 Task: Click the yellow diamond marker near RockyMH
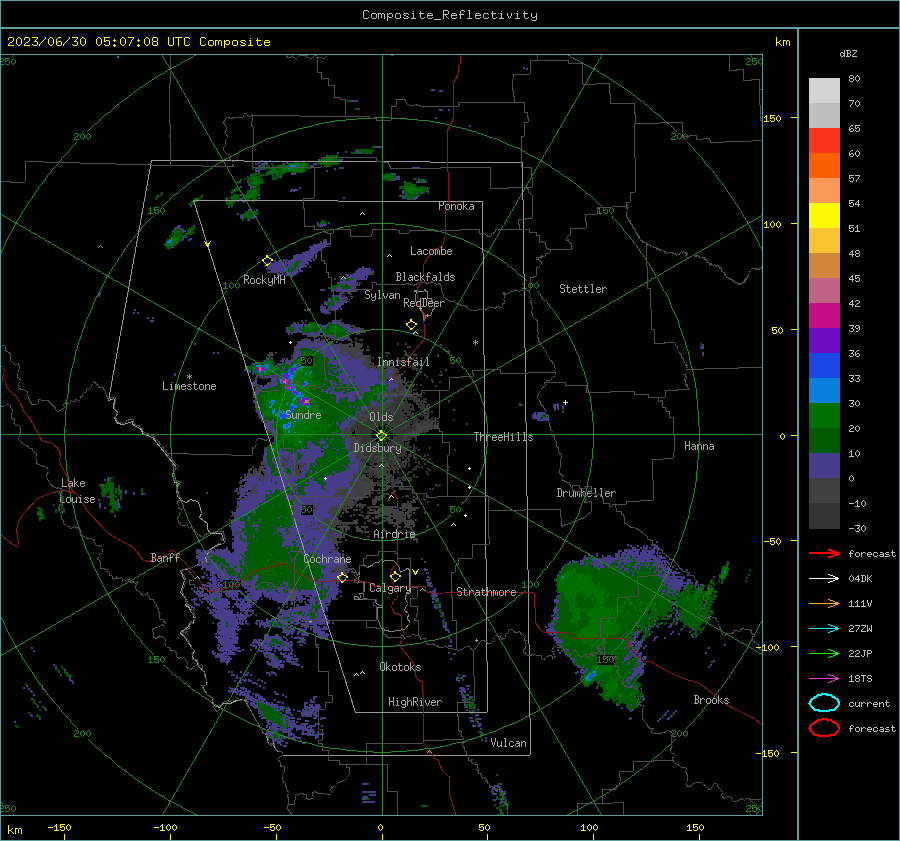click(267, 261)
